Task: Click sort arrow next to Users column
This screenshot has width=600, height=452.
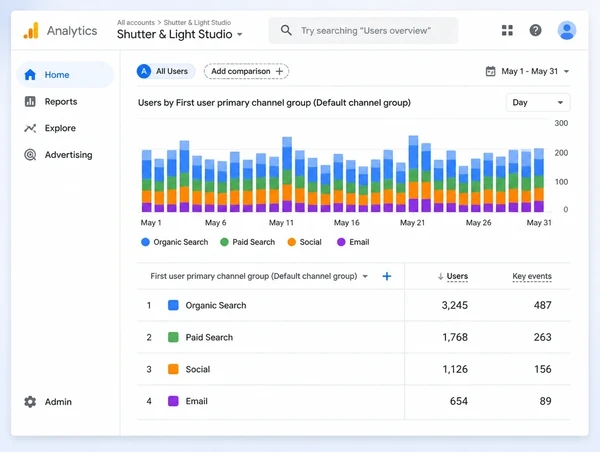Action: pos(440,276)
